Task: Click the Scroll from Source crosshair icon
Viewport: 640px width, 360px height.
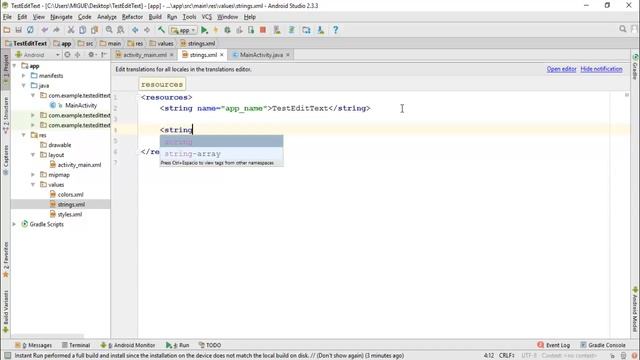Action: pos(67,55)
